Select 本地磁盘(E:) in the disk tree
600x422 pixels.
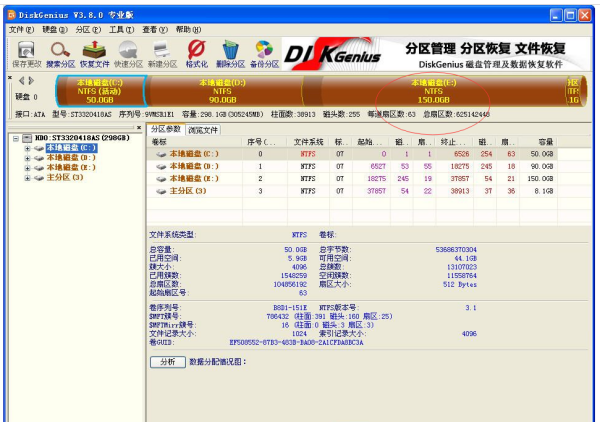(x=71, y=168)
